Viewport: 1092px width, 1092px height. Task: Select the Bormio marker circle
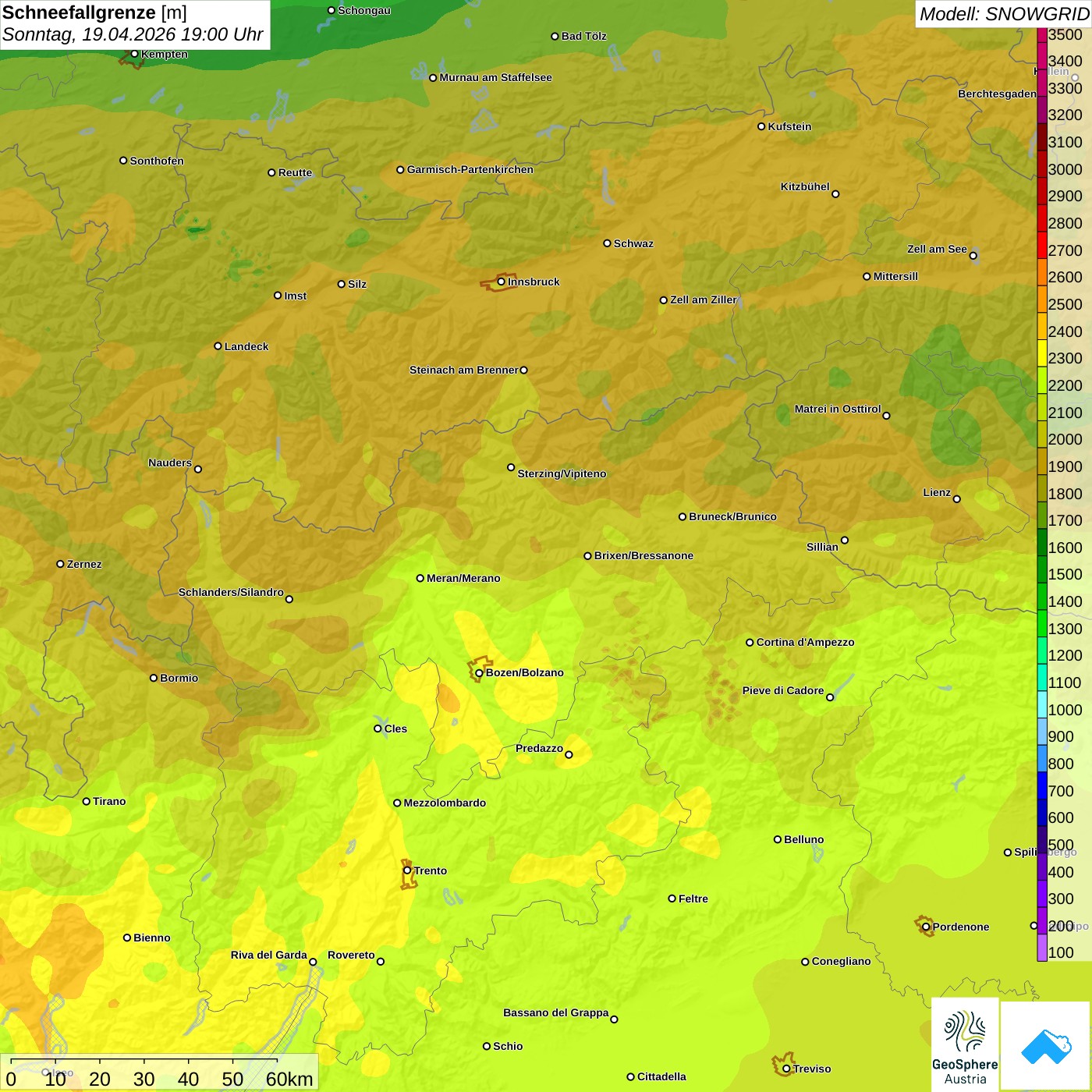tap(154, 678)
